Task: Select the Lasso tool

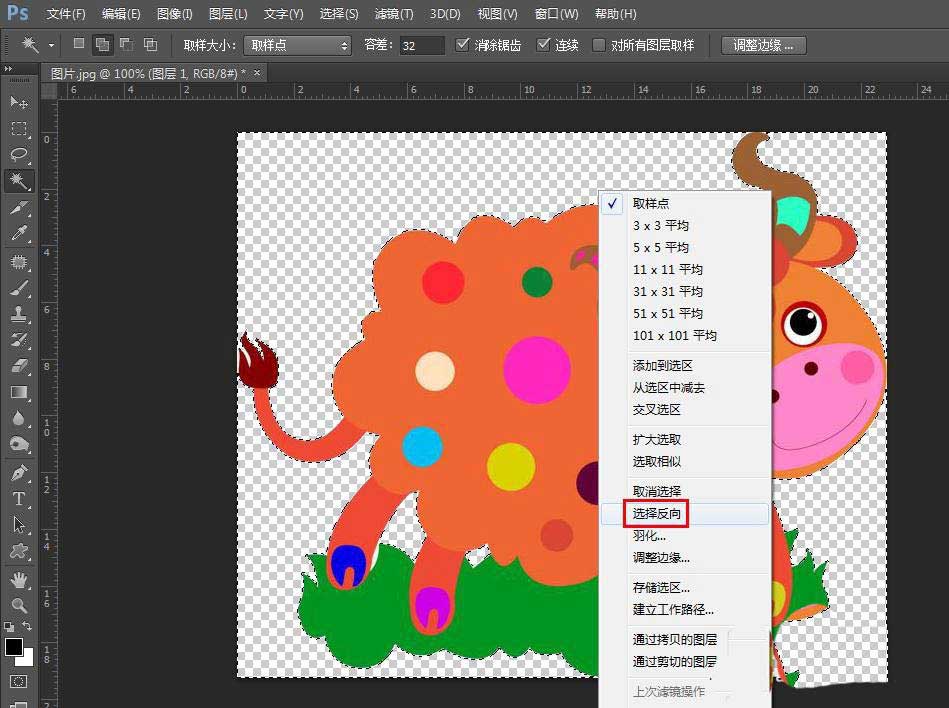Action: coord(18,155)
